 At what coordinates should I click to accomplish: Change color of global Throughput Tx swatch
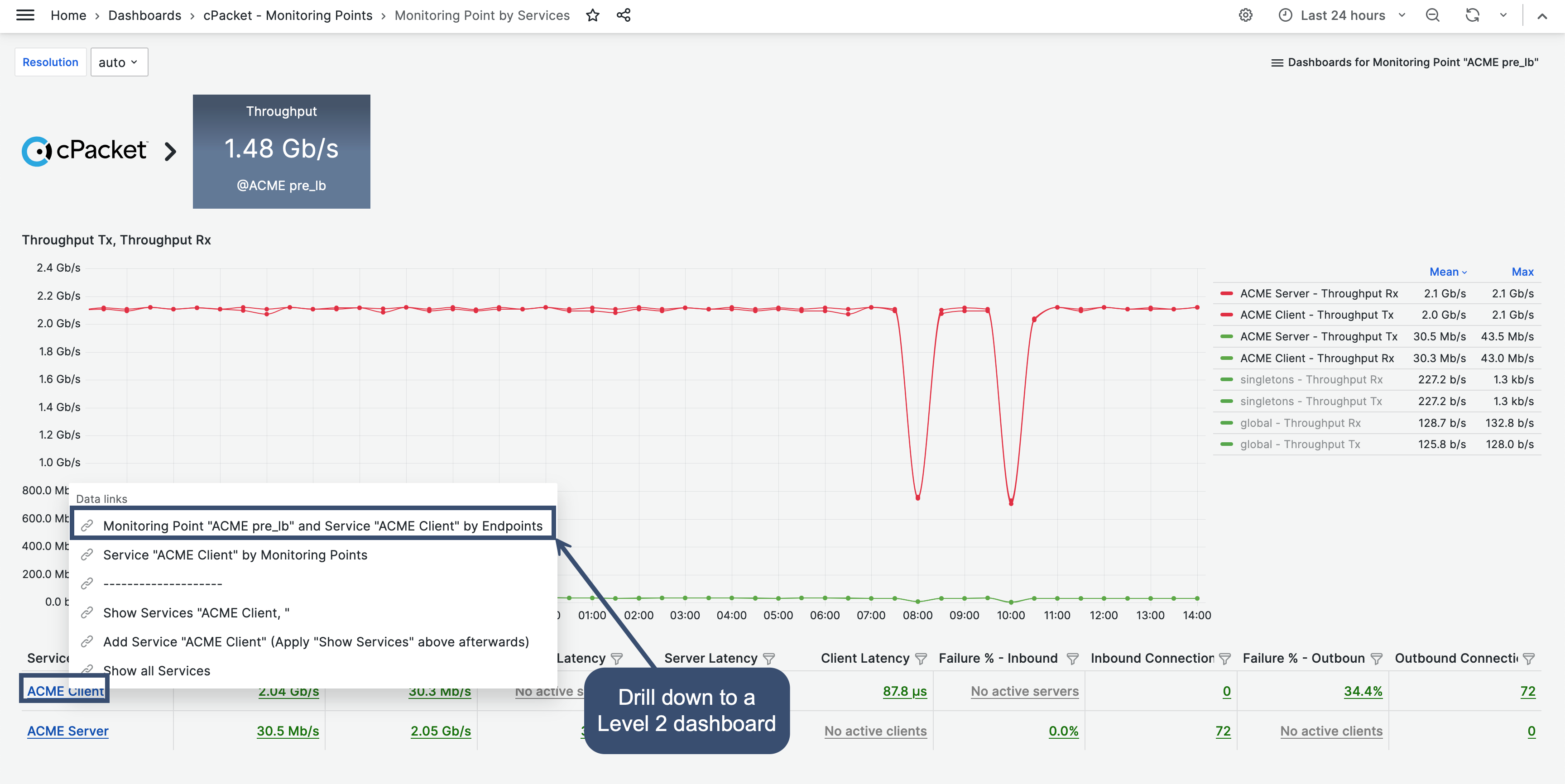1226,445
